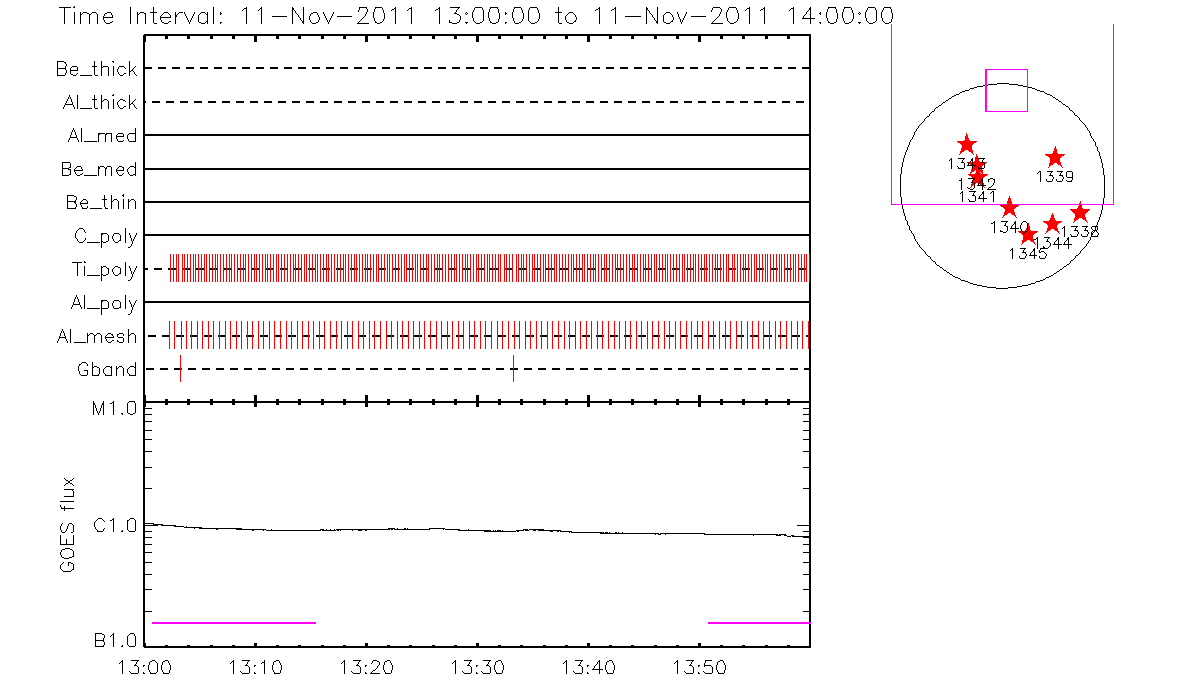The width and height of the screenshot is (1200, 700).
Task: Click the region number label '1339'
Action: pos(1055,177)
